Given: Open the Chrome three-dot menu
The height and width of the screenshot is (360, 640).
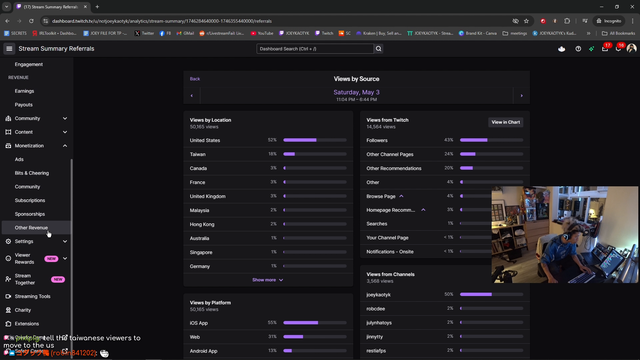Looking at the screenshot, I should tap(633, 21).
